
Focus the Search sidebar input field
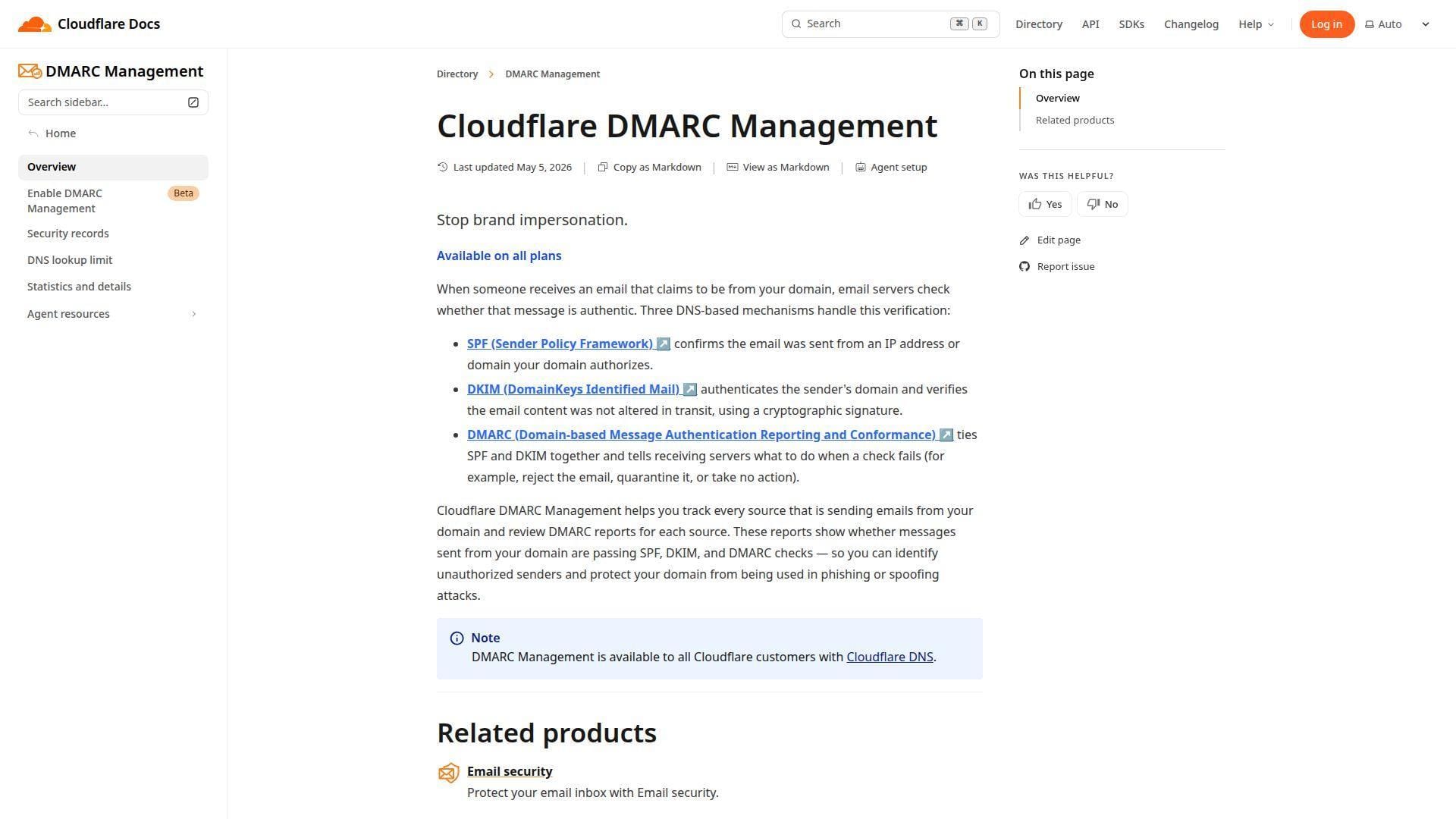click(113, 102)
